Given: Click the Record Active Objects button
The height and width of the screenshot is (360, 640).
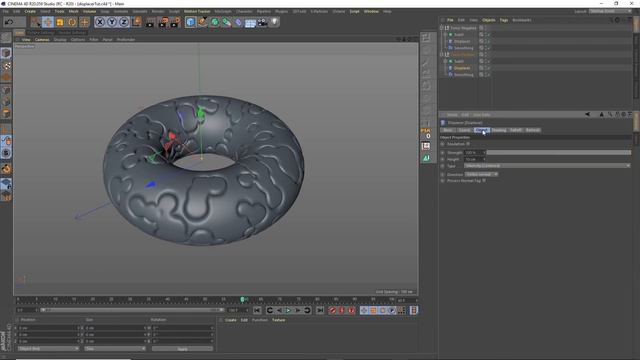Looking at the screenshot, I should (332, 311).
